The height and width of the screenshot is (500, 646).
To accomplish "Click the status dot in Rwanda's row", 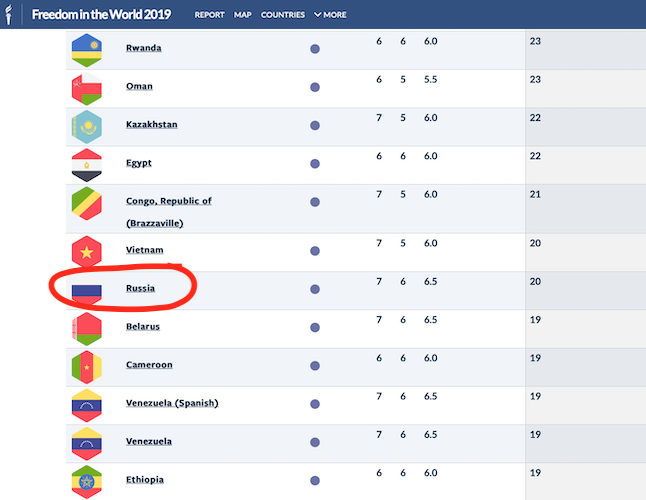I will coord(315,49).
